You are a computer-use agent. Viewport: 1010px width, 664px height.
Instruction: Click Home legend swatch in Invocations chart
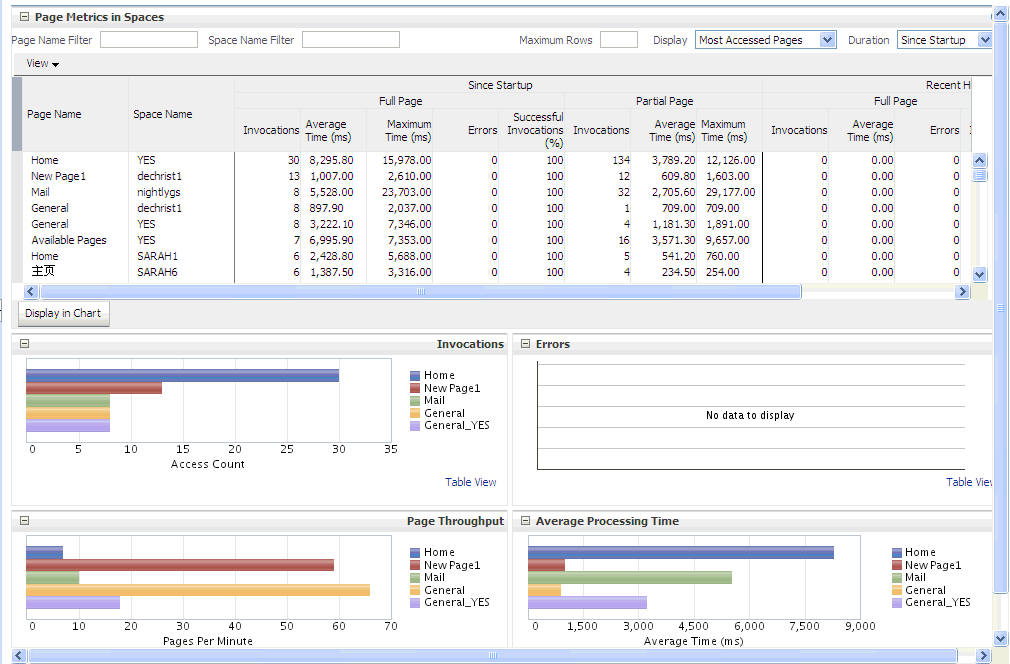tap(416, 376)
